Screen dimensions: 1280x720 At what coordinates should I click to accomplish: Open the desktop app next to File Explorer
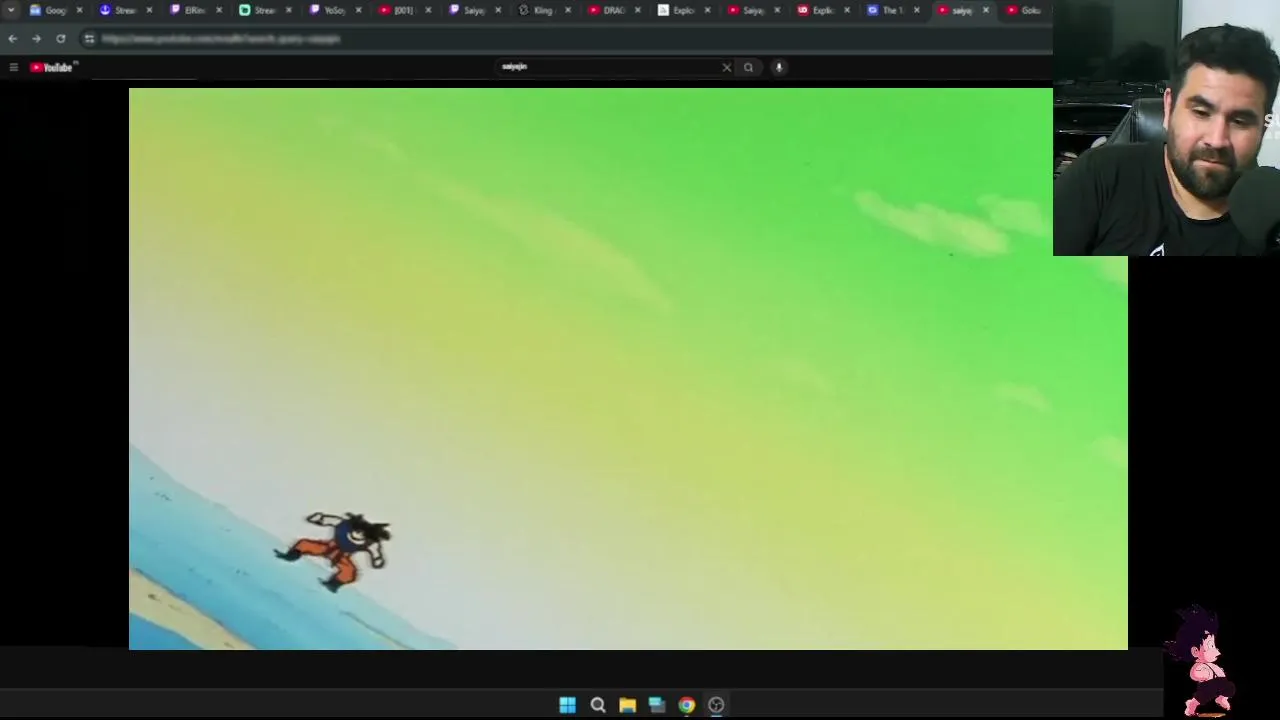[657, 705]
